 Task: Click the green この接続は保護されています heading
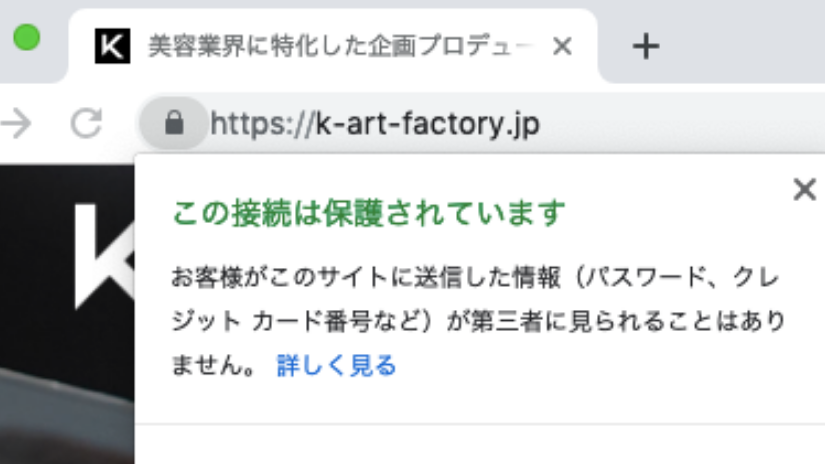369,213
